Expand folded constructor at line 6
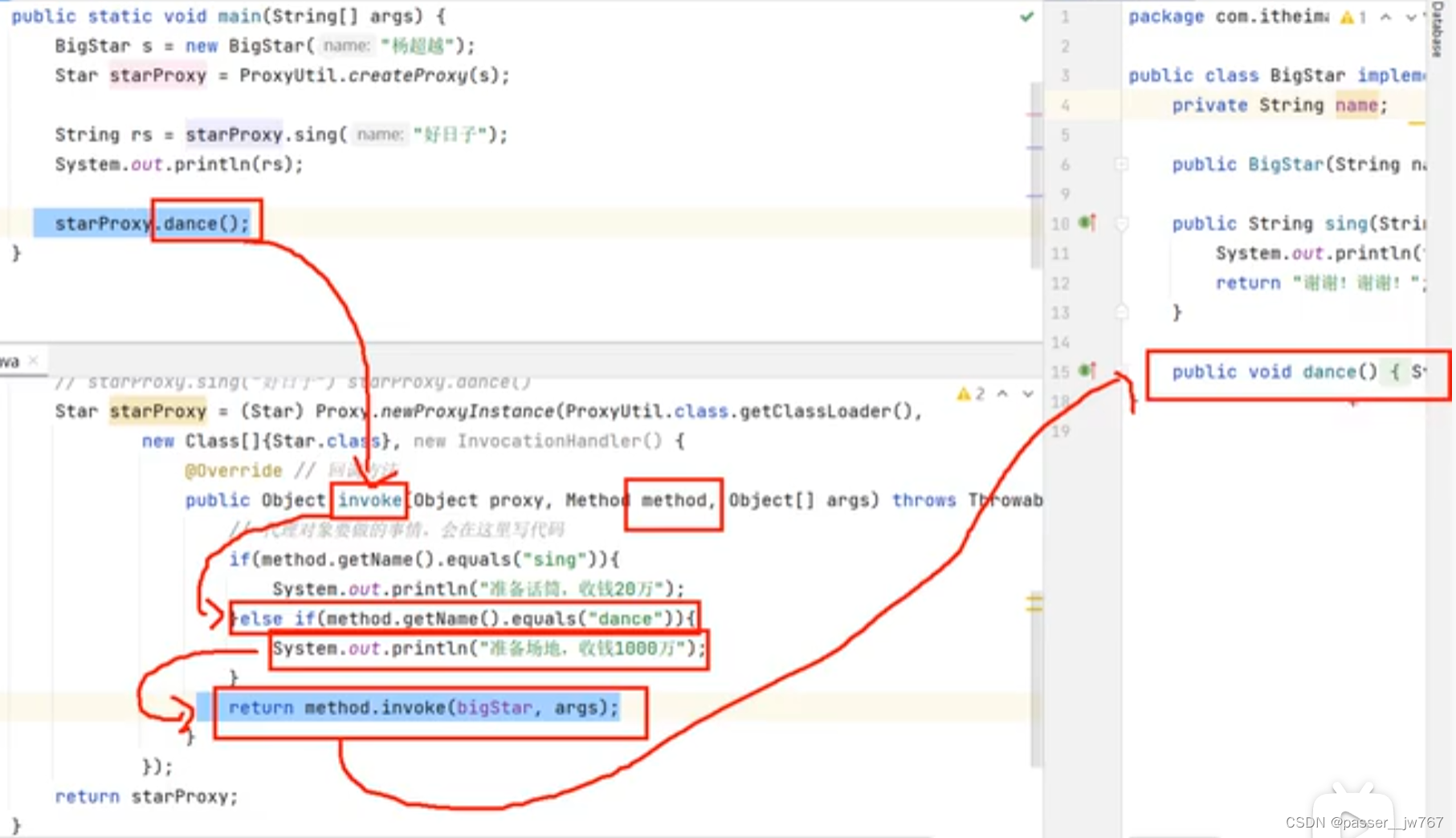The image size is (1456, 838). [x=1122, y=165]
